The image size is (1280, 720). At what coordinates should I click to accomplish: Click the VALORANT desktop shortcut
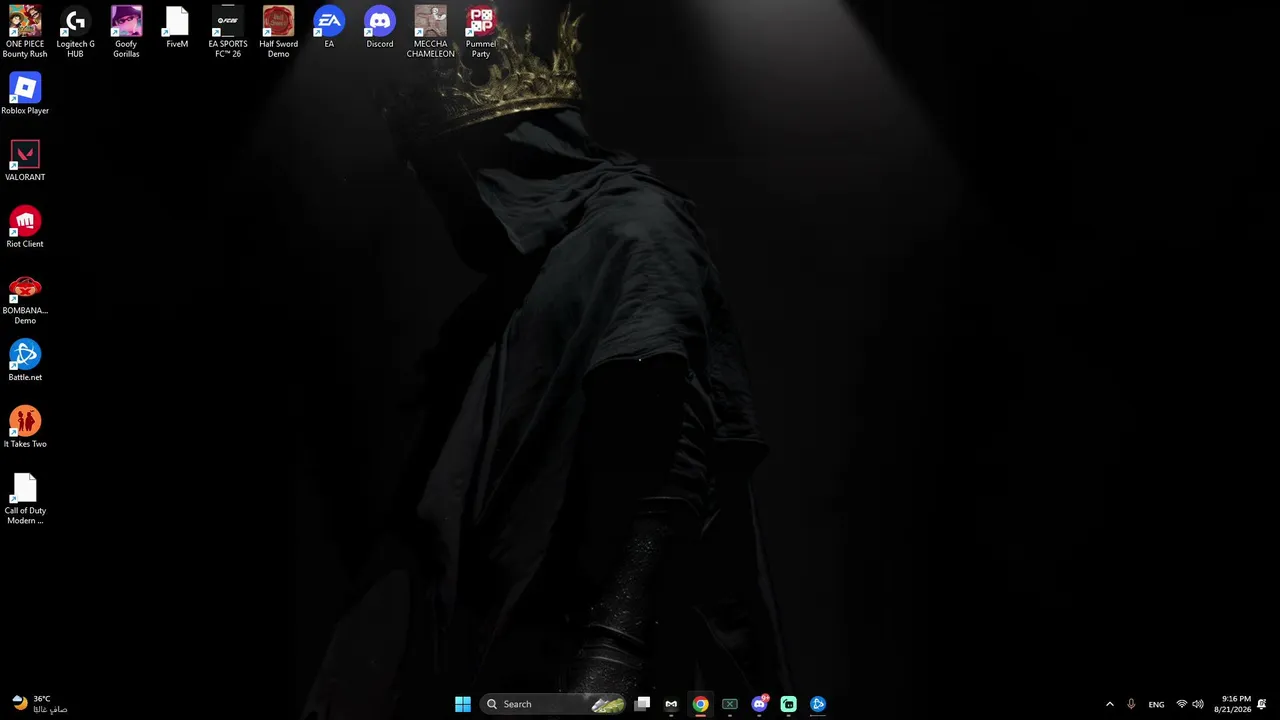point(25,160)
